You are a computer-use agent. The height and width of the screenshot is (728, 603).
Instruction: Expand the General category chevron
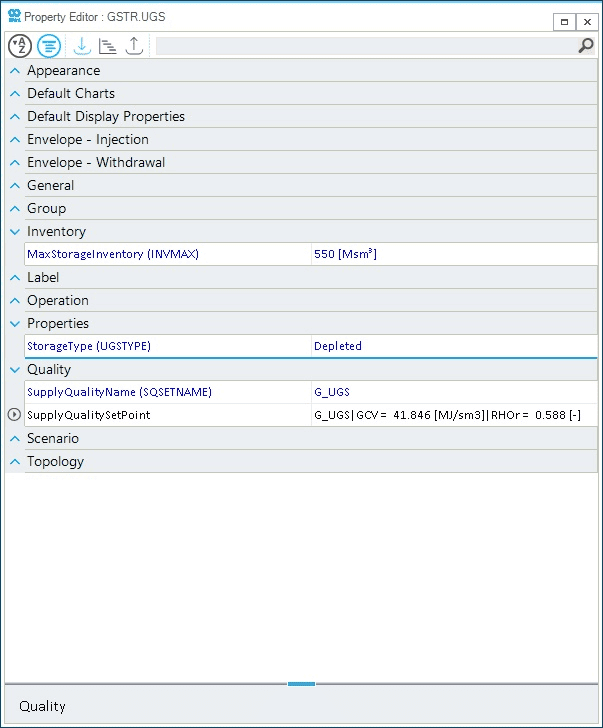coord(15,185)
